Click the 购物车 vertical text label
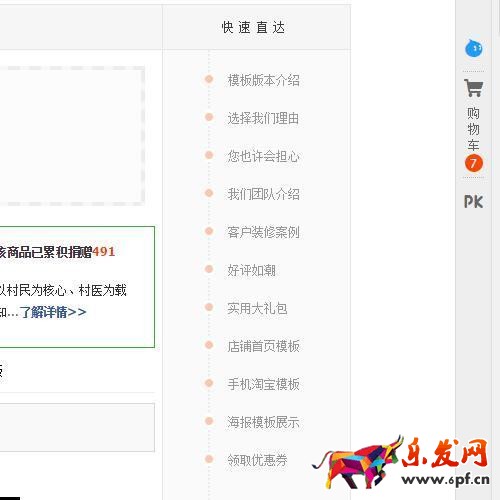Image resolution: width=500 pixels, height=500 pixels. [473, 129]
